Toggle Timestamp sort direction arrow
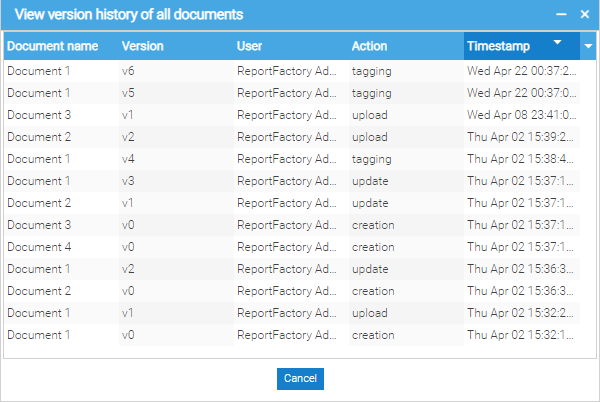 click(557, 42)
